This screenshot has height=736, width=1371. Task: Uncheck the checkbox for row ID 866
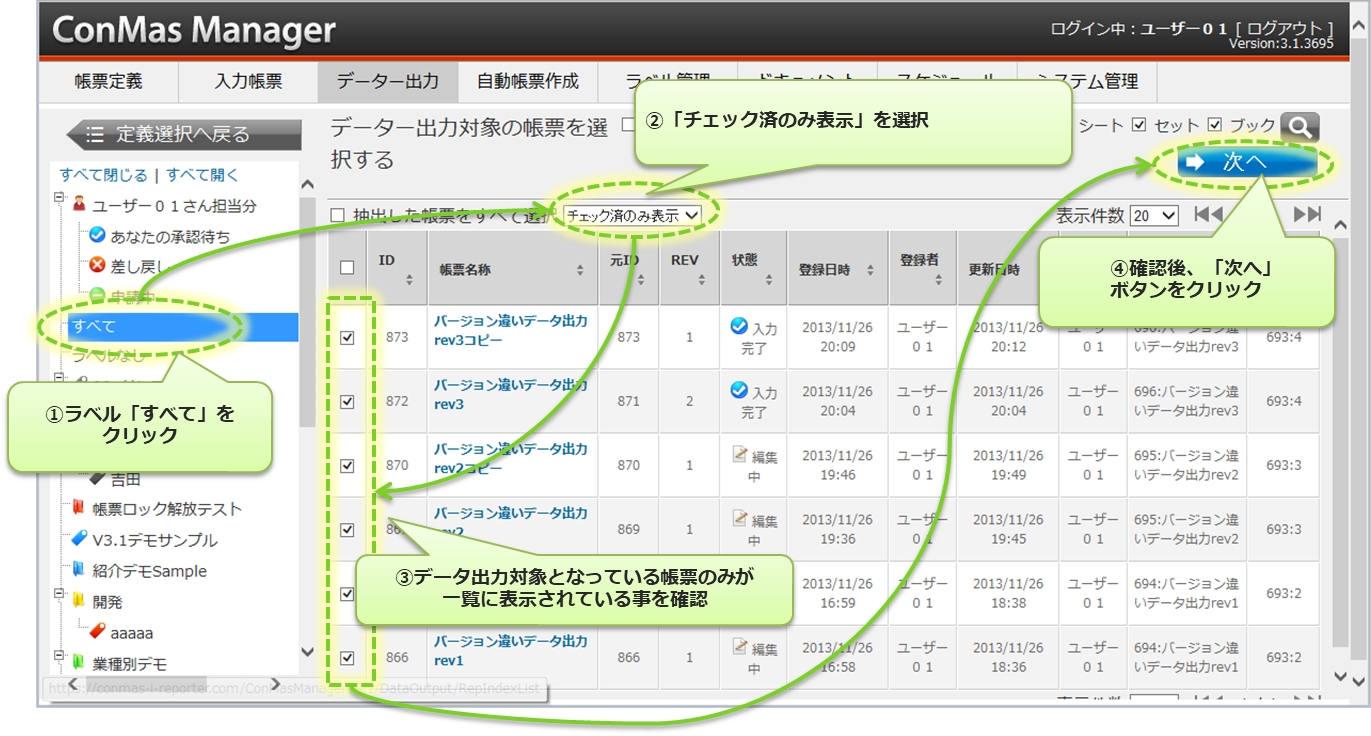pos(347,658)
